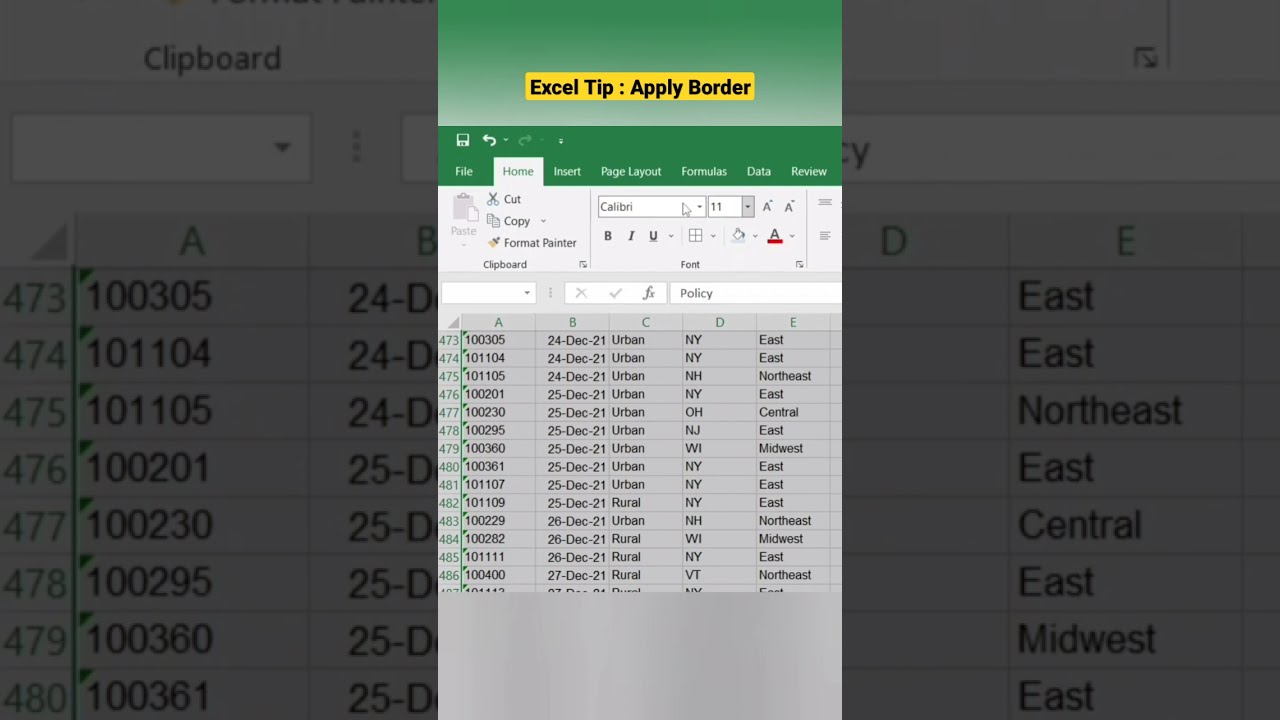Click the font size box showing 11
Image resolution: width=1280 pixels, height=720 pixels.
pos(724,207)
